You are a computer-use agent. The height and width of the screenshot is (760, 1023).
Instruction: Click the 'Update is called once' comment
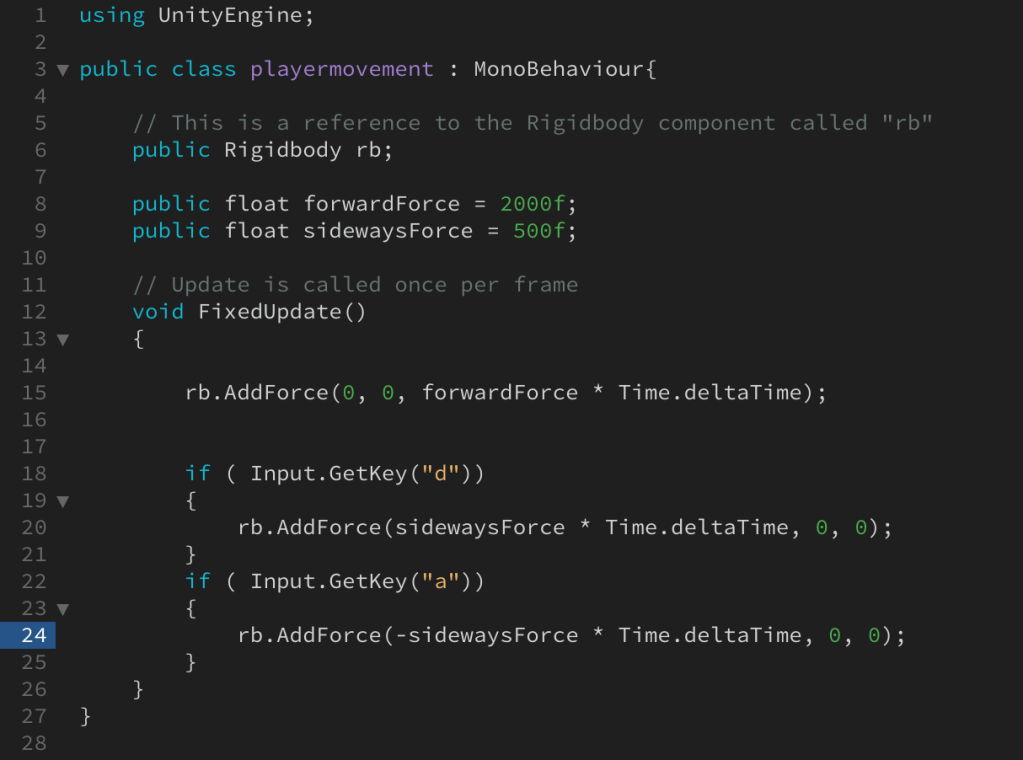coord(355,285)
